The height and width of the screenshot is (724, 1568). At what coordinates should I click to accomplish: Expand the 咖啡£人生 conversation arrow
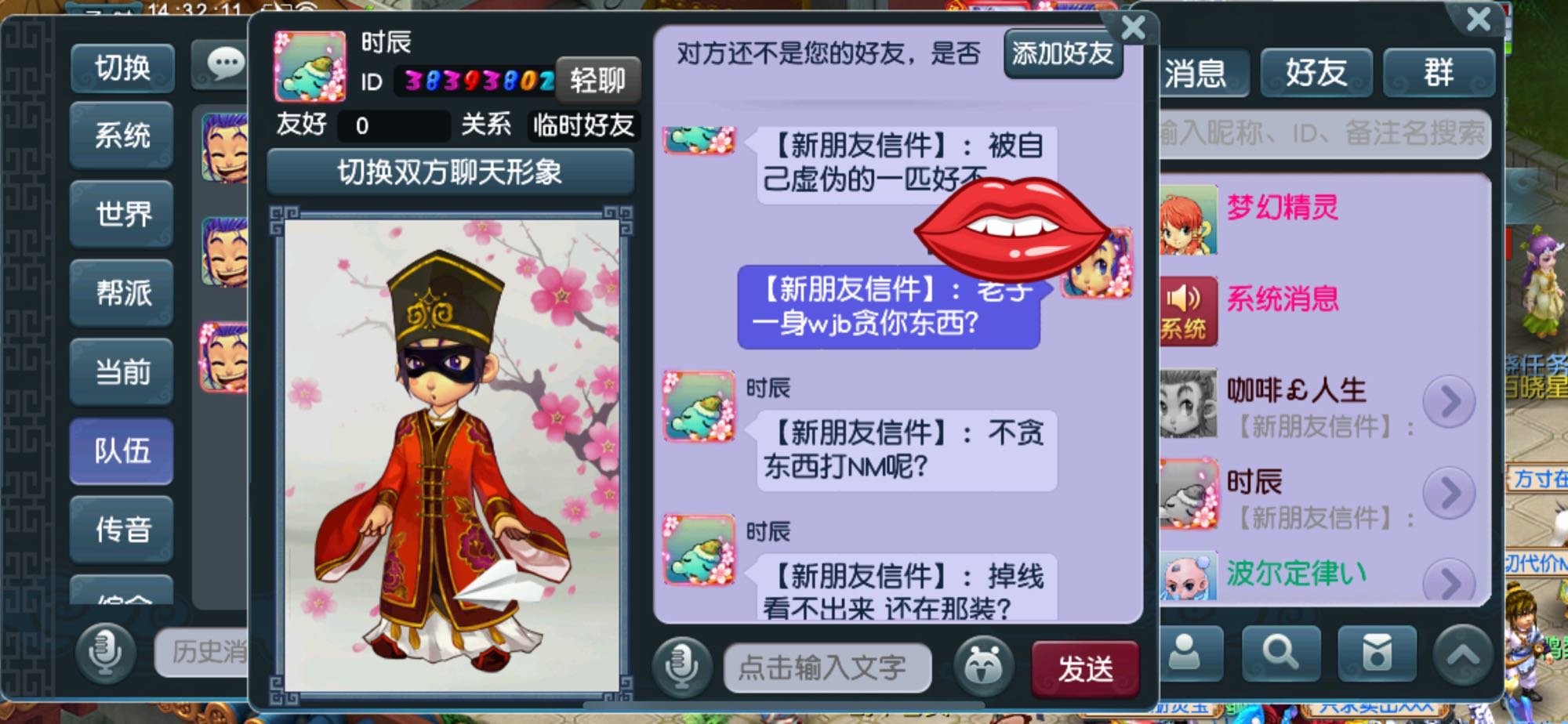(1449, 402)
